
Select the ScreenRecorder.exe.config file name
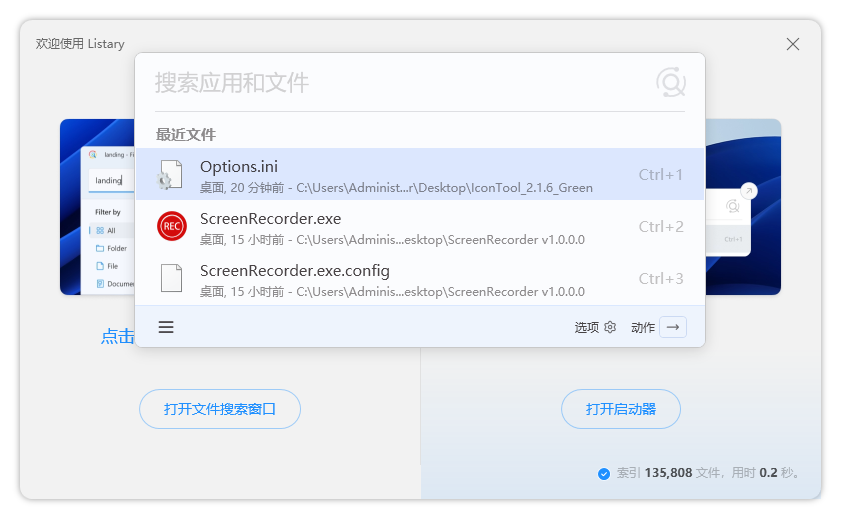[x=295, y=271]
